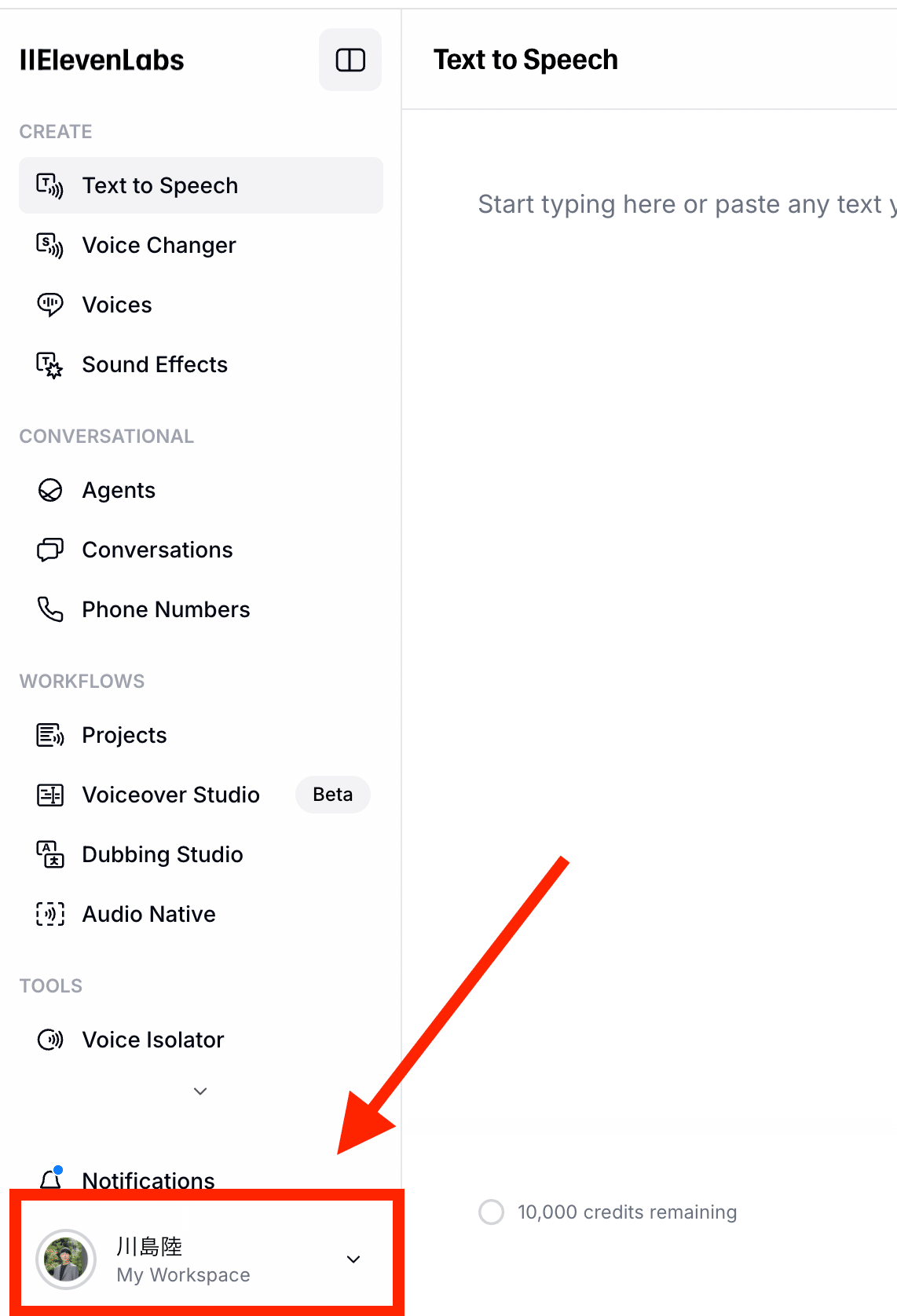Click the Sound Effects icon
The height and width of the screenshot is (1316, 897).
click(50, 365)
